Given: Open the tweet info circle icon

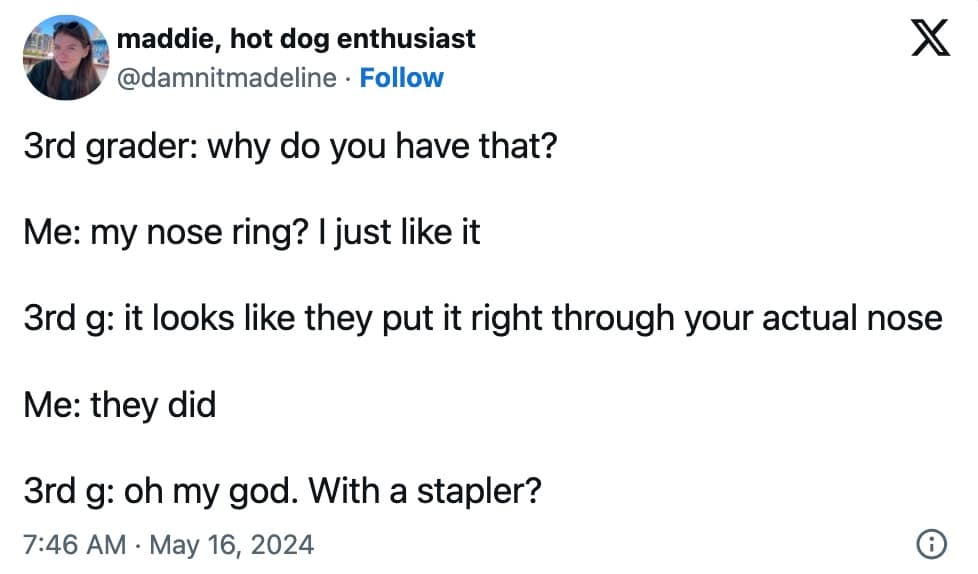Looking at the screenshot, I should click(930, 544).
